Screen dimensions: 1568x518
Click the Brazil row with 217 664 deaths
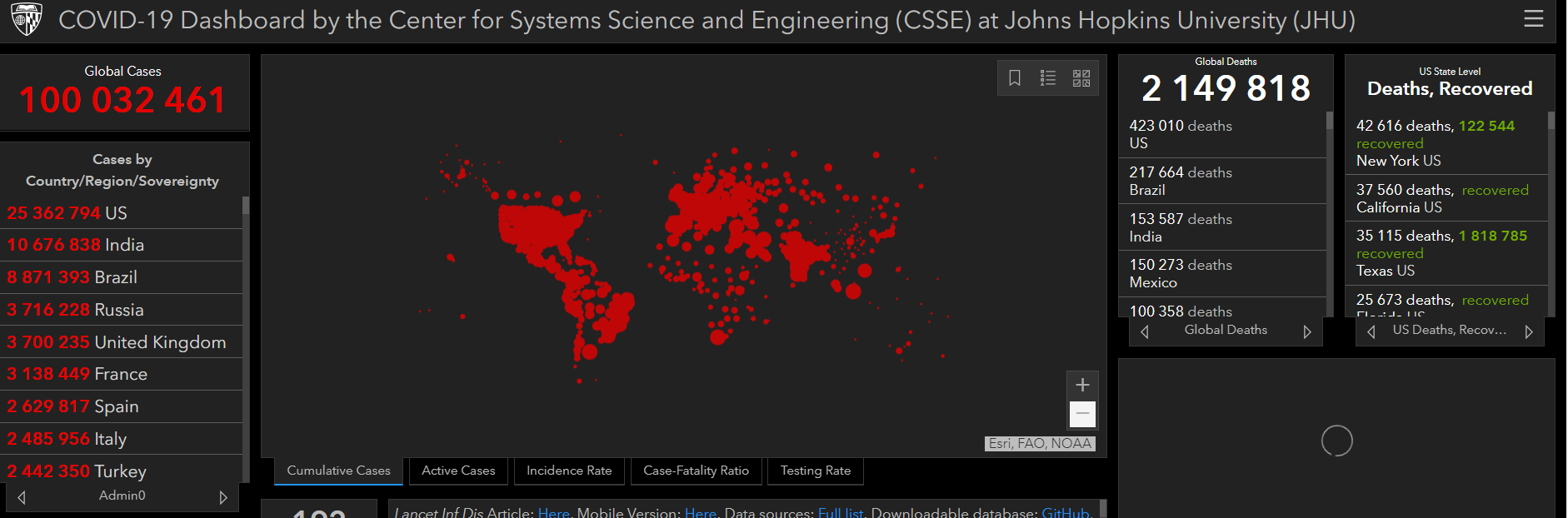[x=1222, y=181]
